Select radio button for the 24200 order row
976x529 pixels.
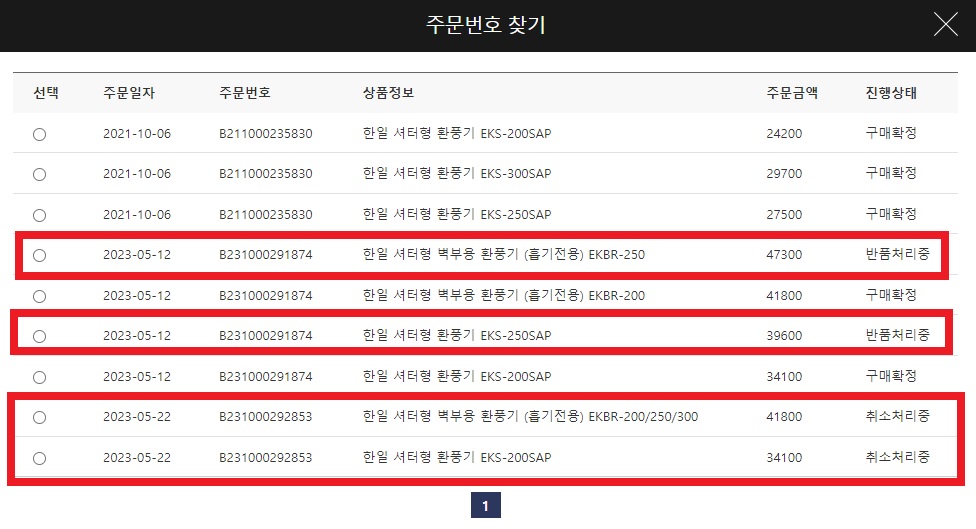(39, 134)
